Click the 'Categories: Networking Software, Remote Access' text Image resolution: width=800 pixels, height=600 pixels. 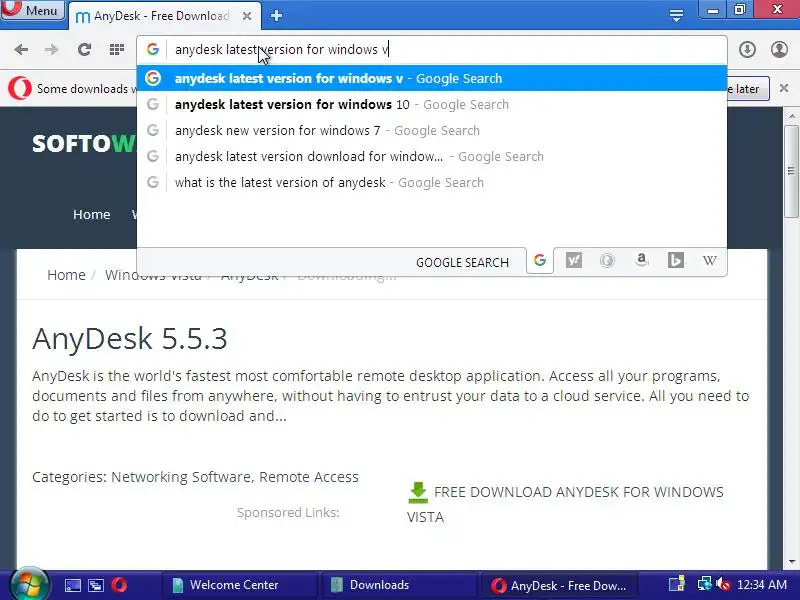pos(195,477)
